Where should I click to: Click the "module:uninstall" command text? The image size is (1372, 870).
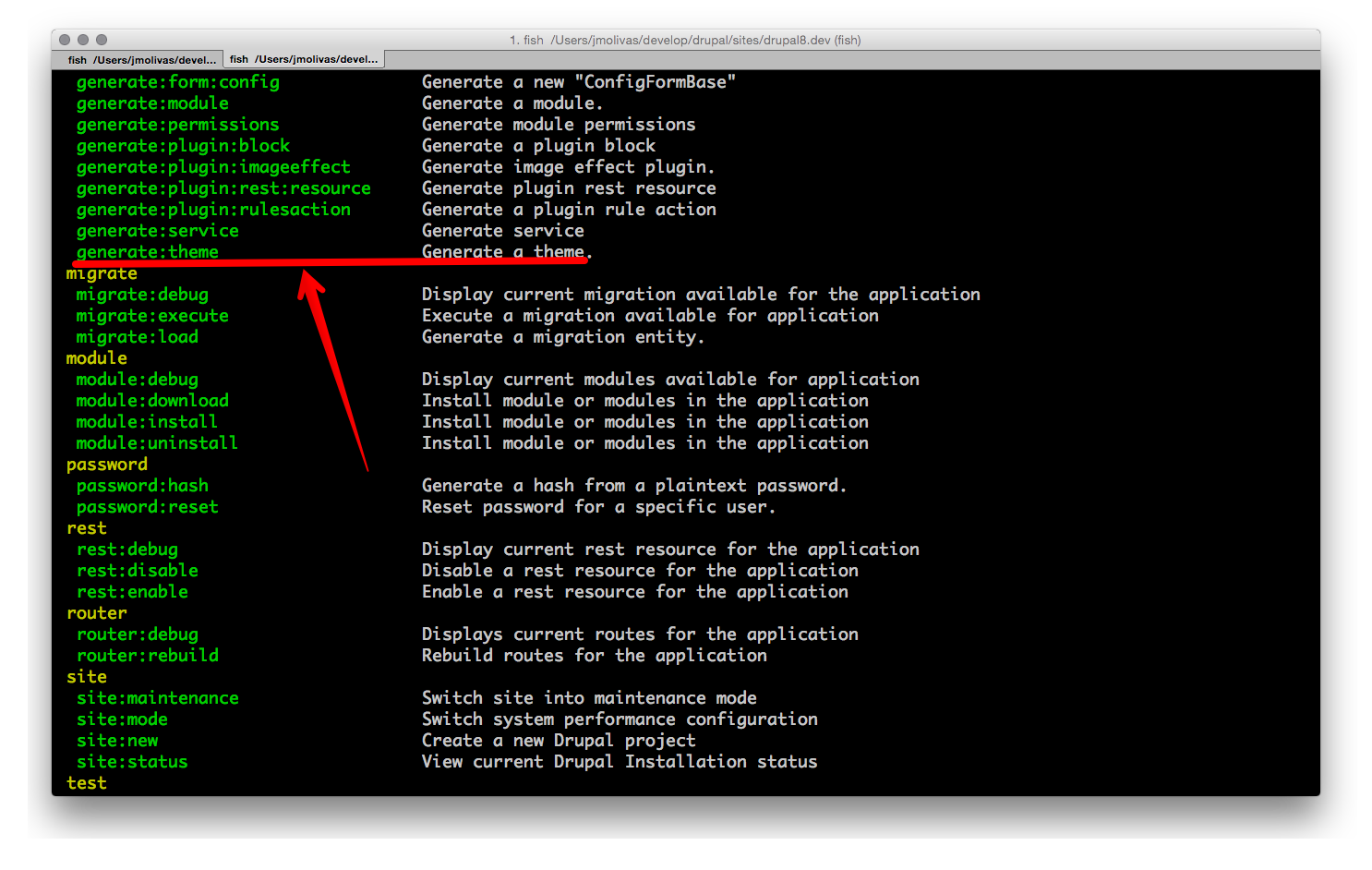(x=158, y=443)
